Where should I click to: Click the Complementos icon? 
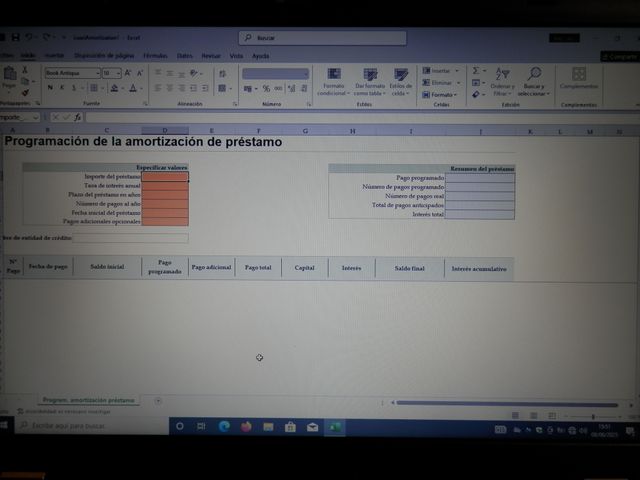click(x=578, y=74)
